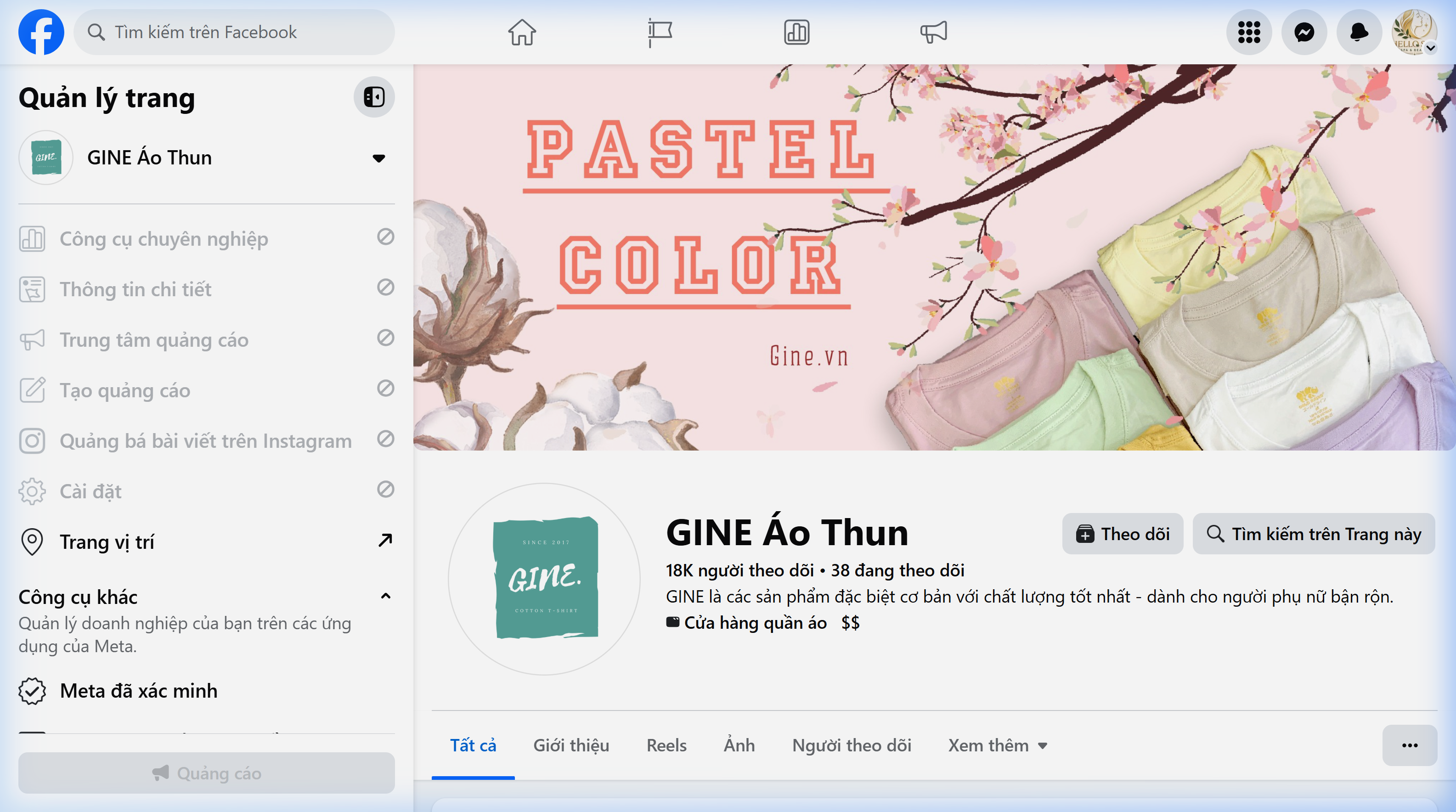Image resolution: width=1456 pixels, height=812 pixels.
Task: Go to Home feed icon
Action: [522, 32]
